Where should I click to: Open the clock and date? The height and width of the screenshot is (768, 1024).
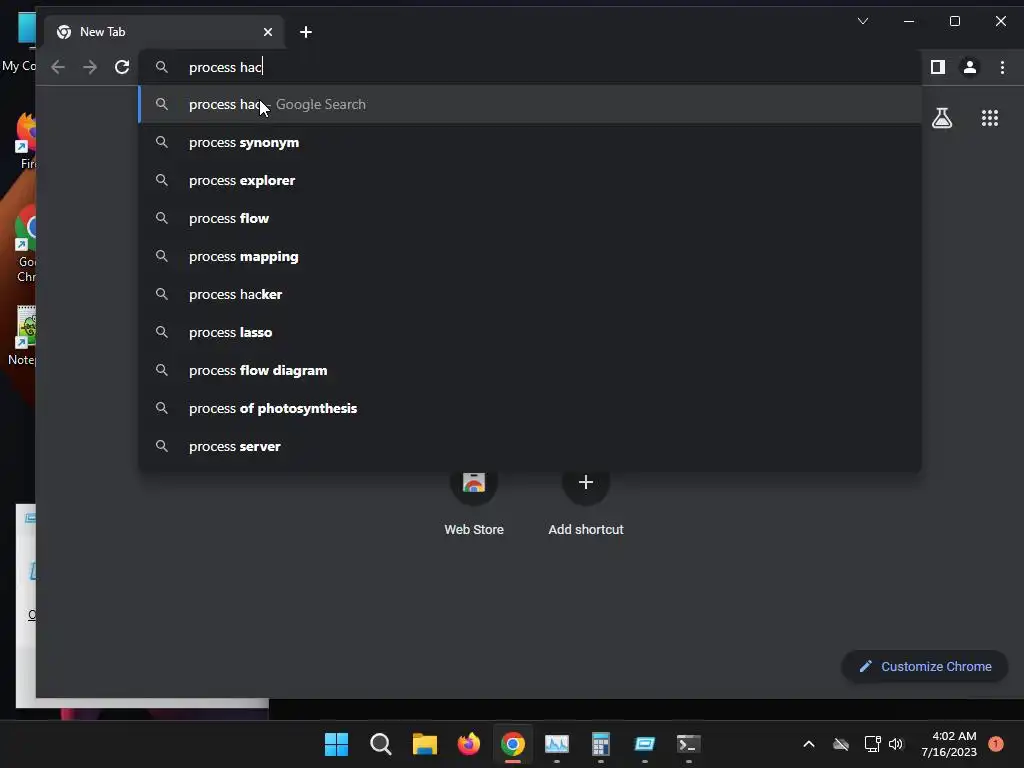pyautogui.click(x=949, y=744)
